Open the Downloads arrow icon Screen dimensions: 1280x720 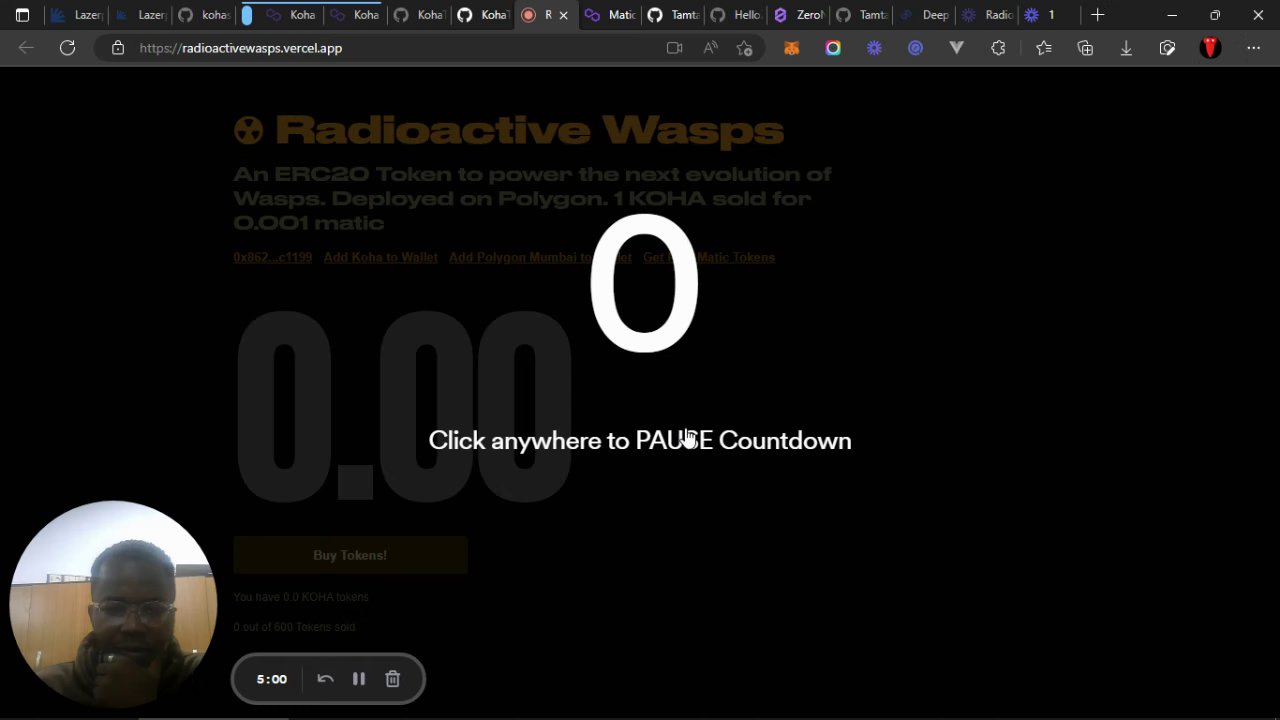(x=1126, y=48)
